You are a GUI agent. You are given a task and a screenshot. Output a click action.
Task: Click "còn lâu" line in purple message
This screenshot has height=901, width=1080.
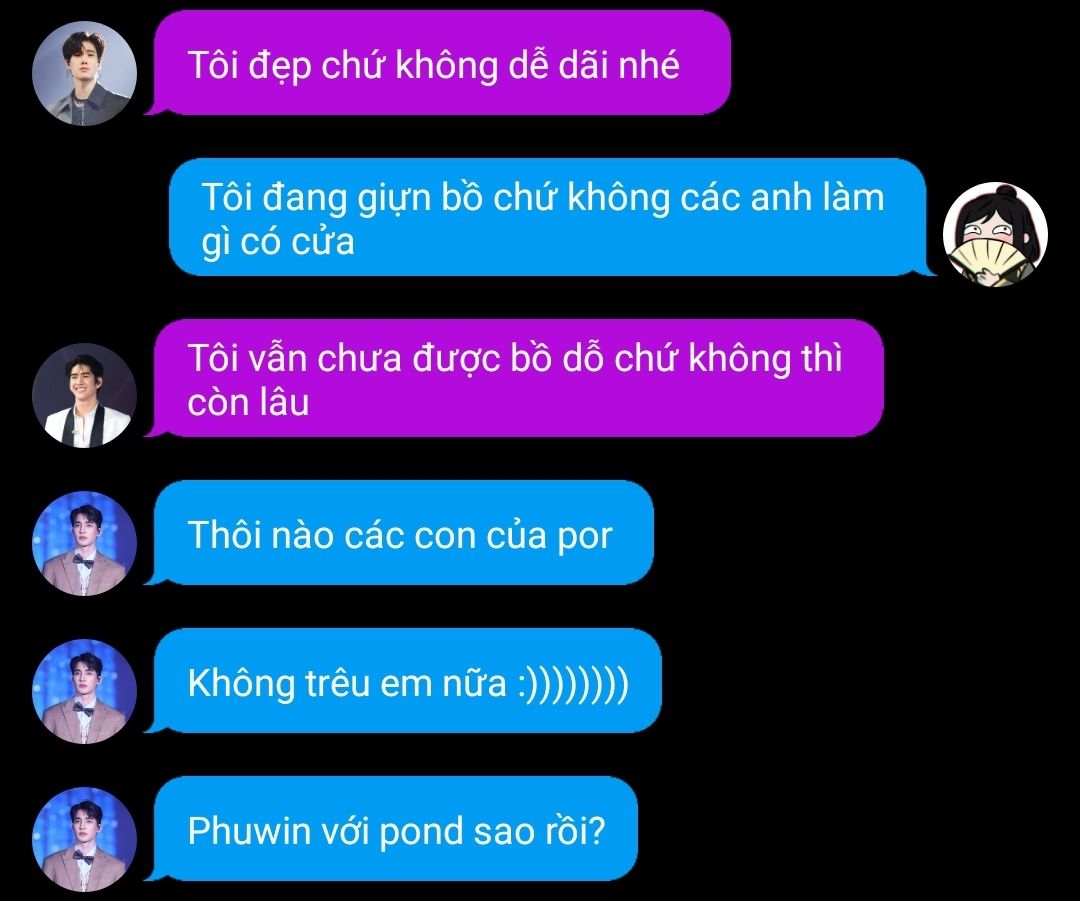tap(248, 402)
